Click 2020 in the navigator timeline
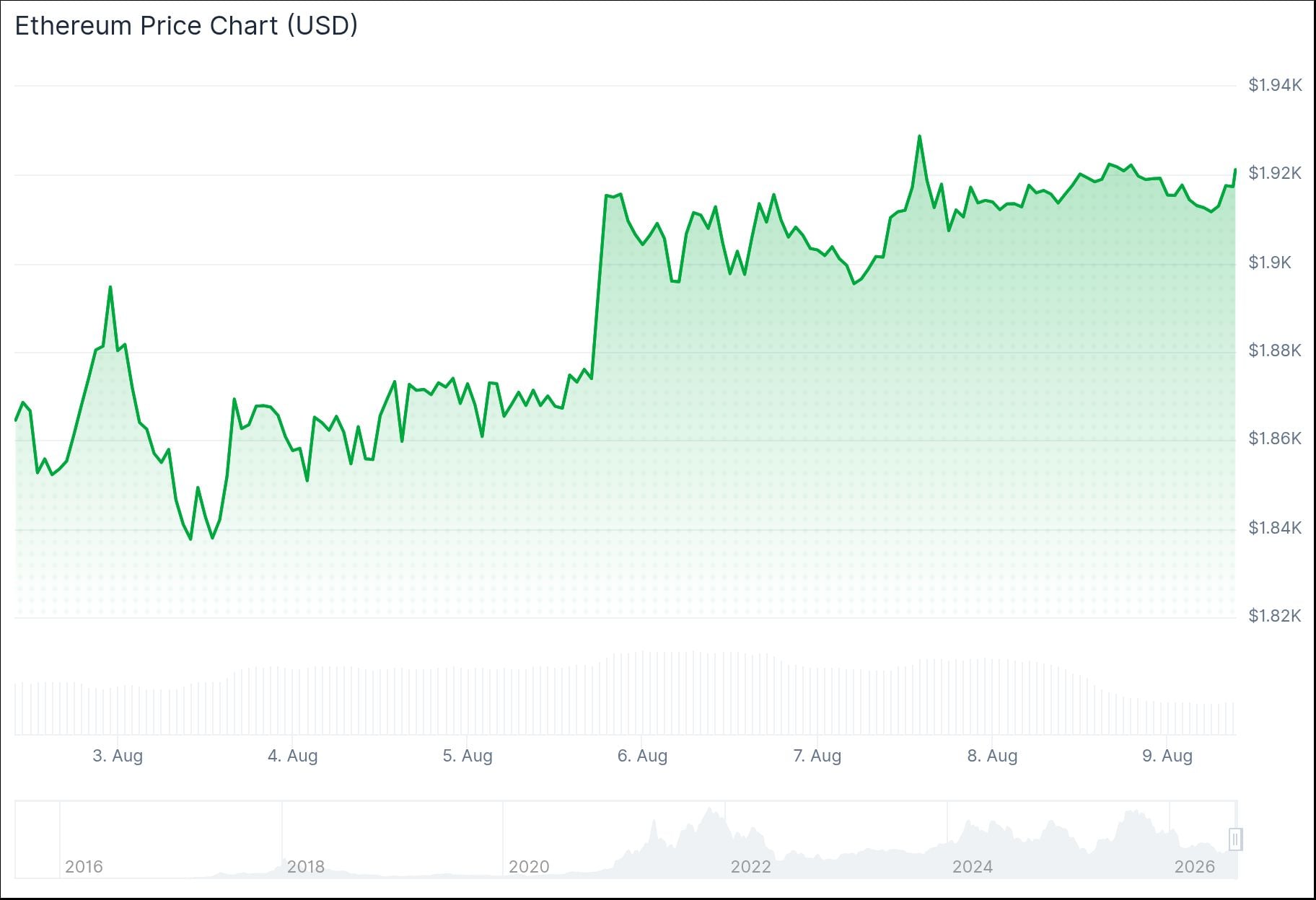1316x900 pixels. coord(529,866)
